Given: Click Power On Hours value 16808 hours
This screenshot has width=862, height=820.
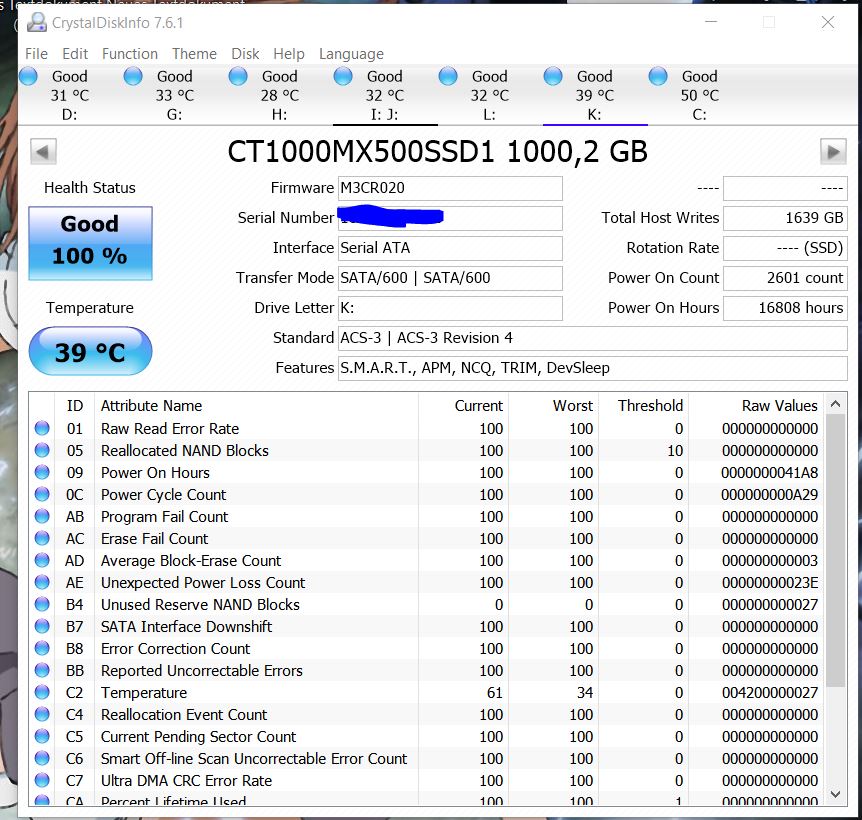Looking at the screenshot, I should click(x=785, y=308).
